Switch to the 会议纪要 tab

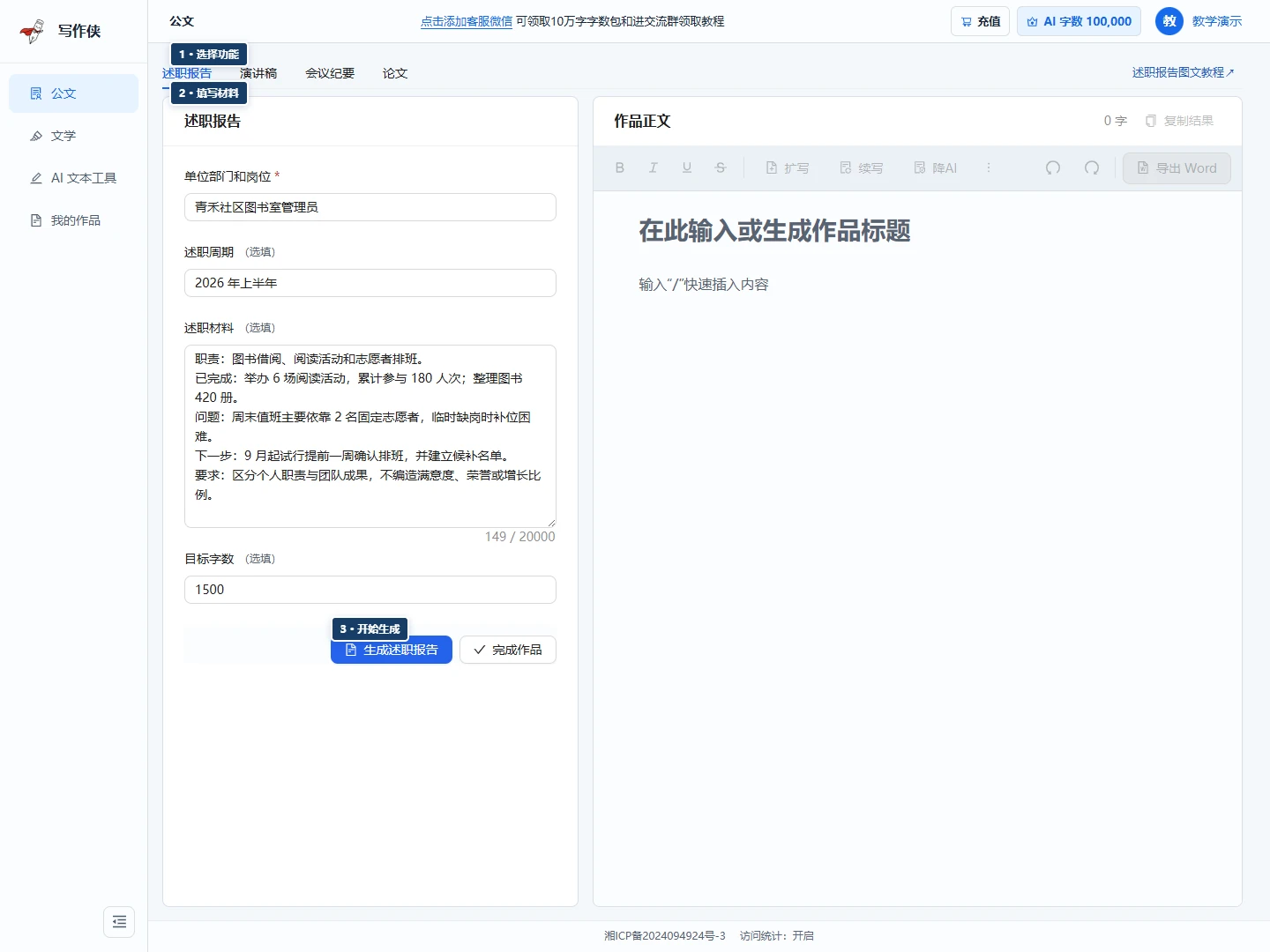click(x=330, y=73)
